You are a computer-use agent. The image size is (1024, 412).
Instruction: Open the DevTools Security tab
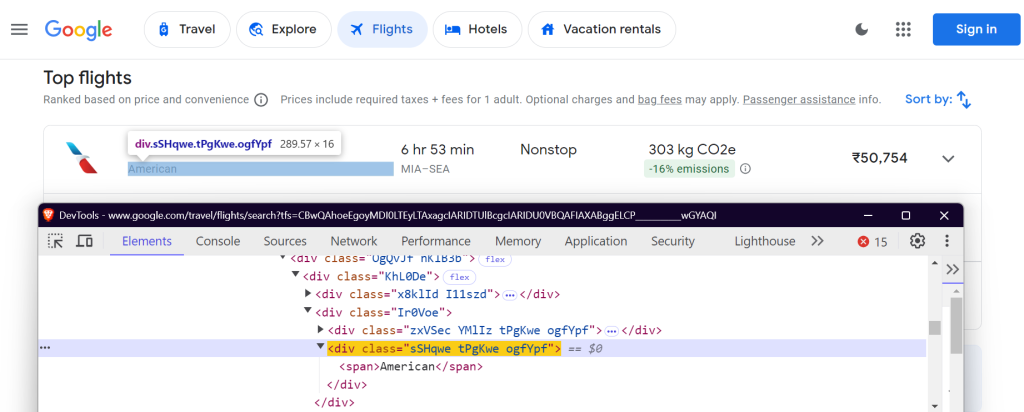click(673, 241)
